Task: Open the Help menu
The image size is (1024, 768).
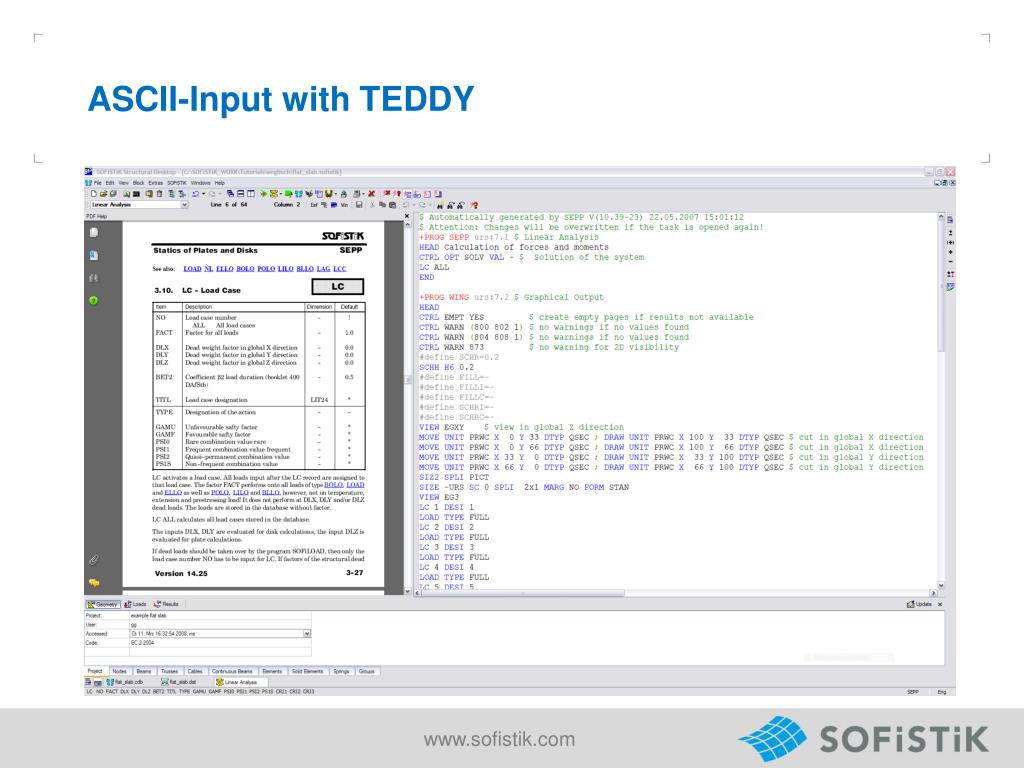Action: coord(219,183)
